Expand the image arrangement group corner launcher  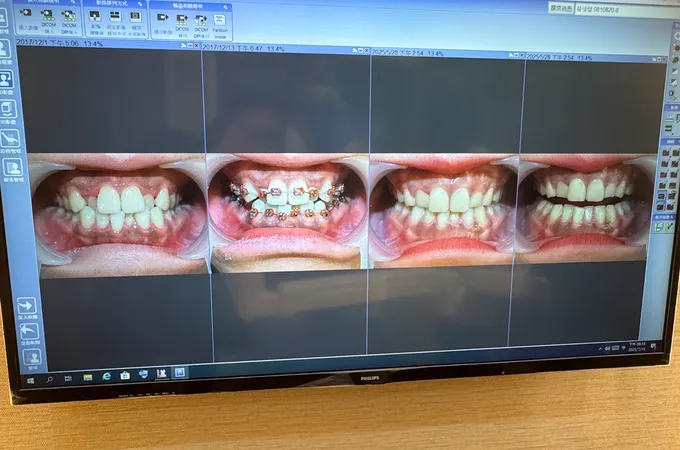(141, 4)
